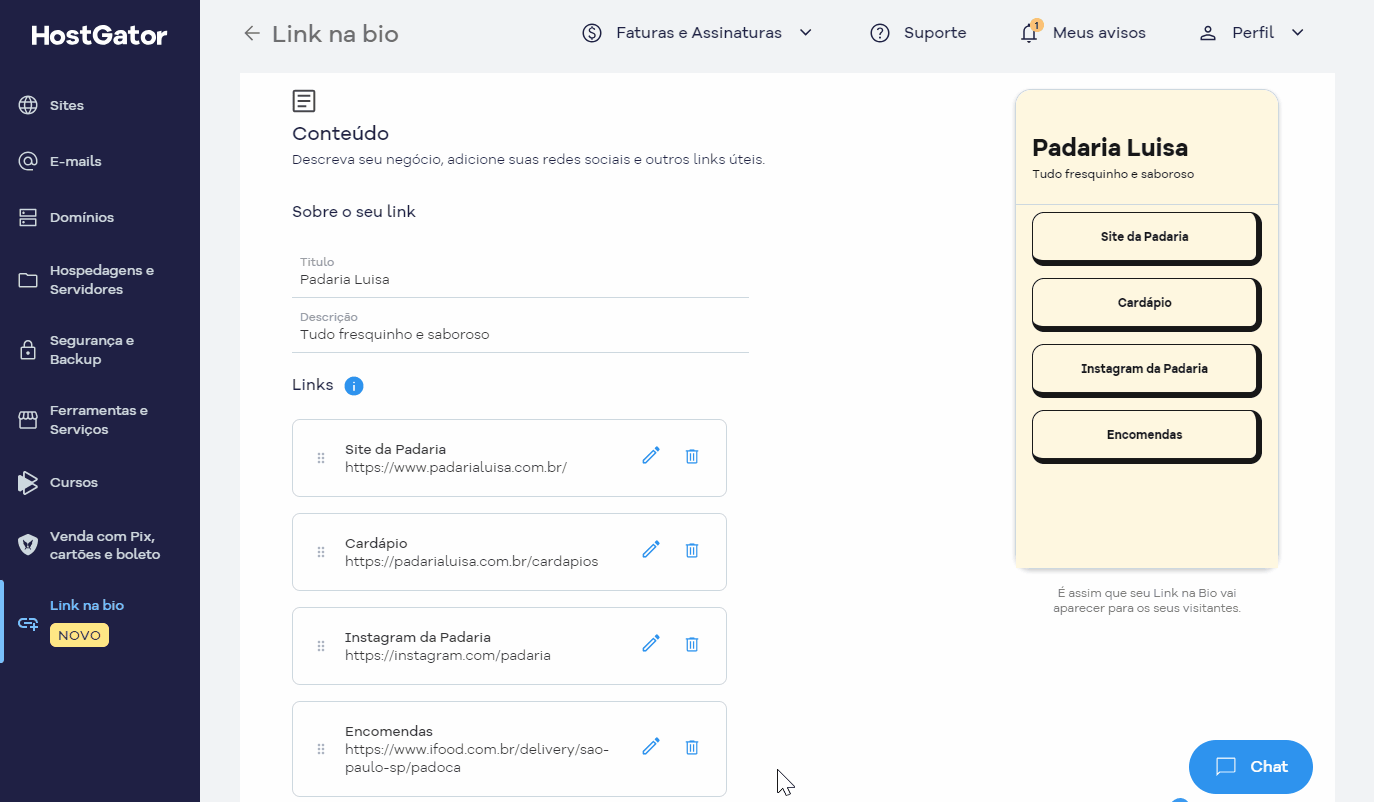Expand Faturas e Assinaturas dropdown
Screen dimensions: 1374x802
click(x=805, y=33)
